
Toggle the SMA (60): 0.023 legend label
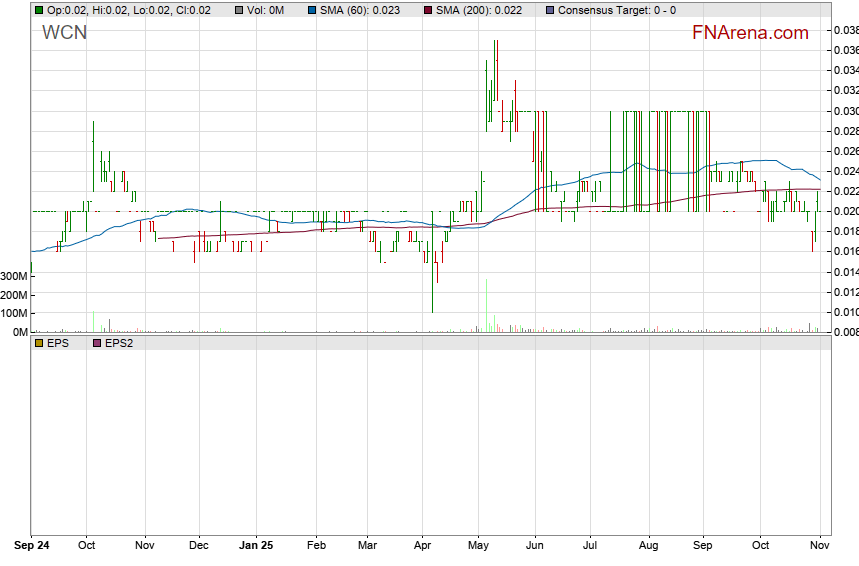(x=359, y=10)
